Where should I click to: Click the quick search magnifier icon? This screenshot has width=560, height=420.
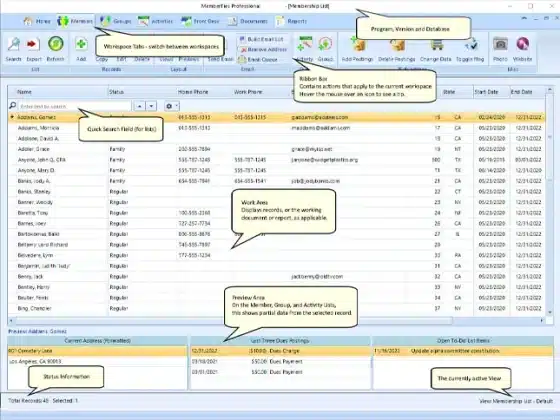click(x=12, y=106)
